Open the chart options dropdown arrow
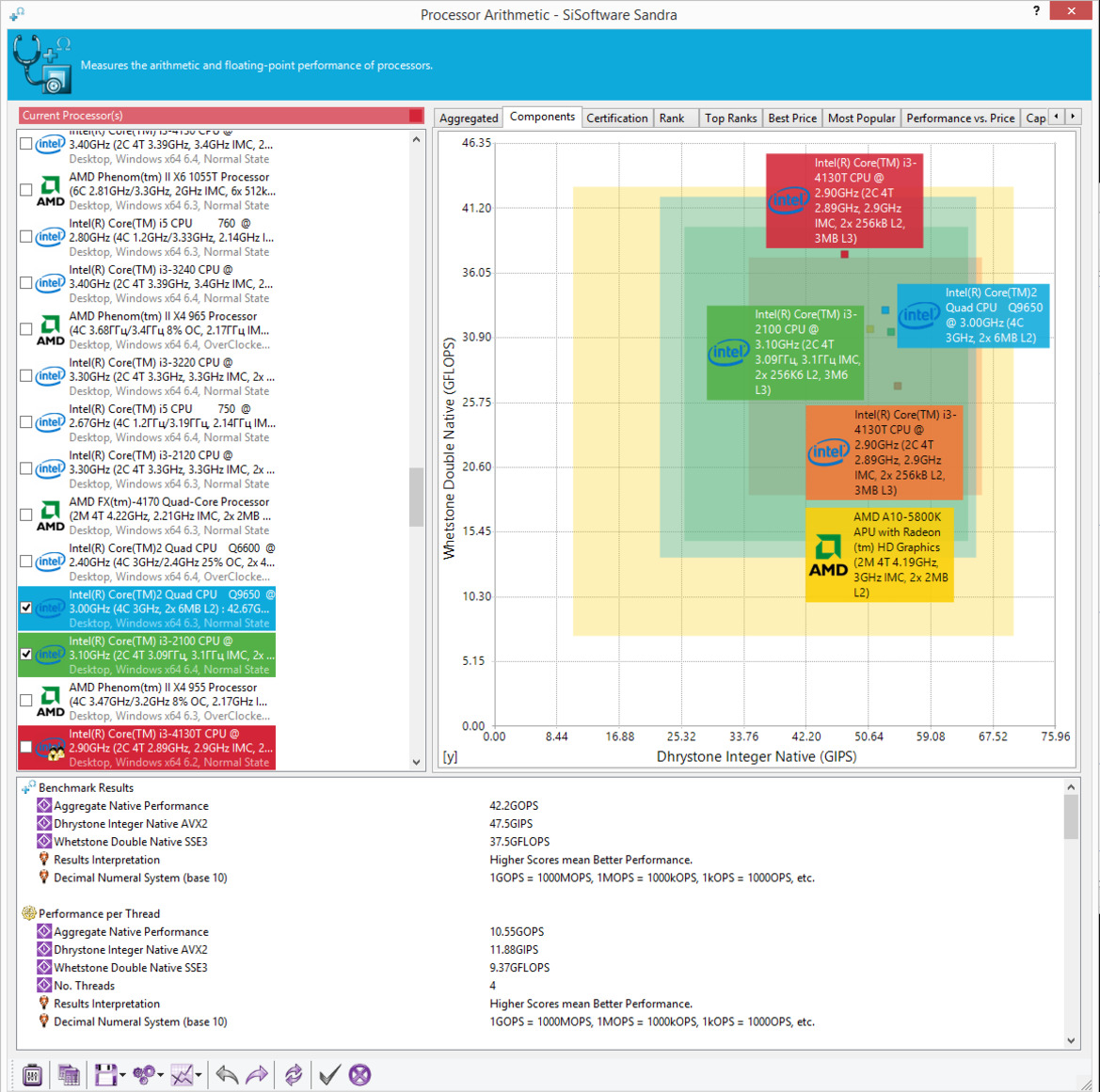 click(199, 1075)
